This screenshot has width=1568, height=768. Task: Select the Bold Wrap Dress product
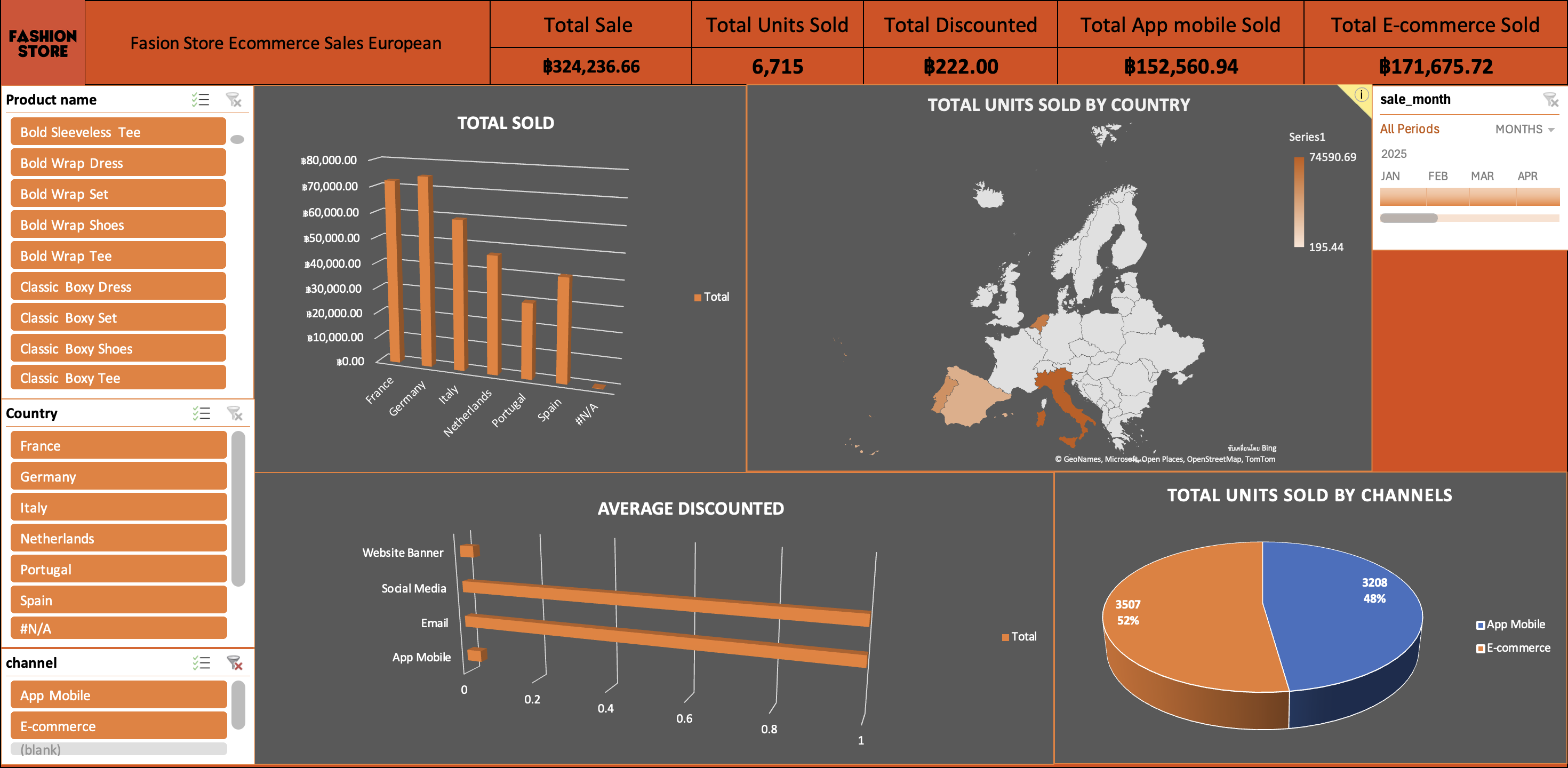pos(118,163)
